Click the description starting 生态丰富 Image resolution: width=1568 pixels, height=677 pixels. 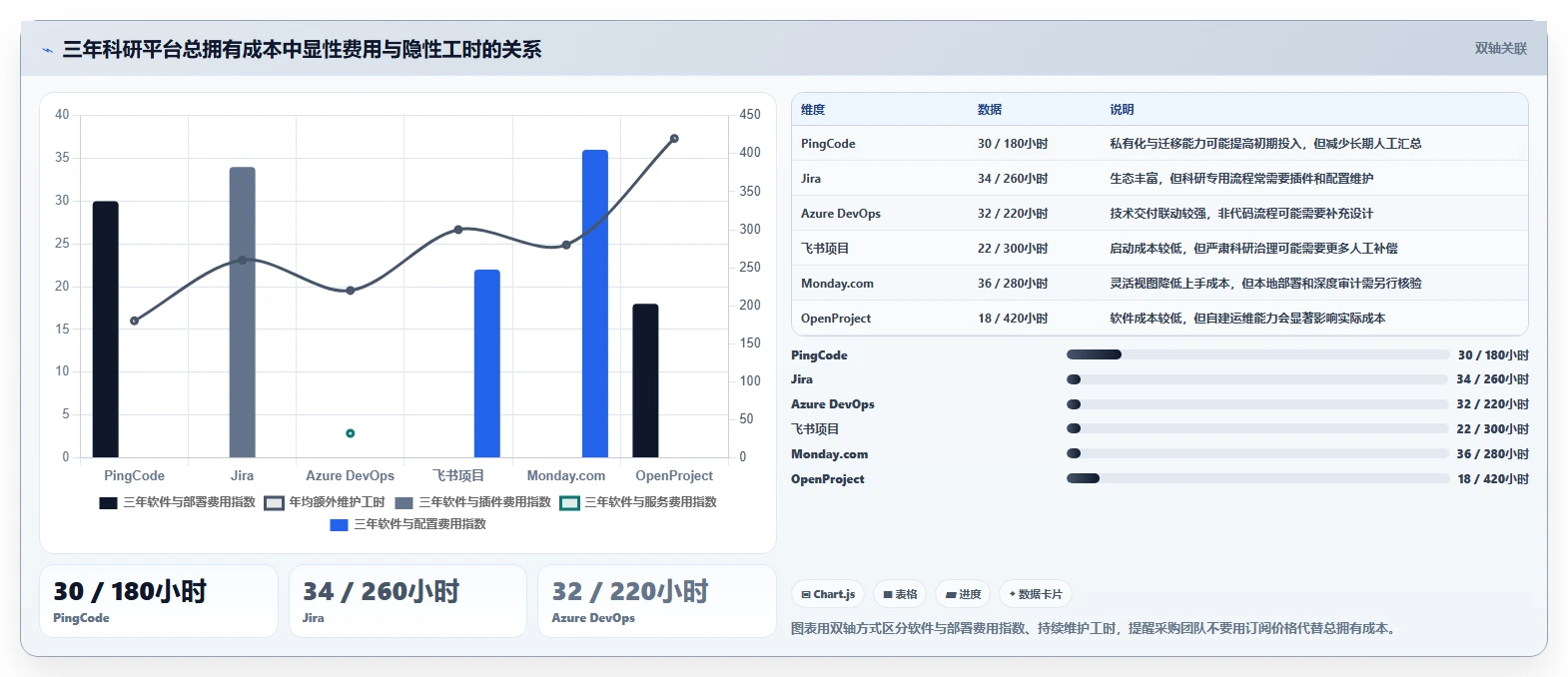point(1241,179)
